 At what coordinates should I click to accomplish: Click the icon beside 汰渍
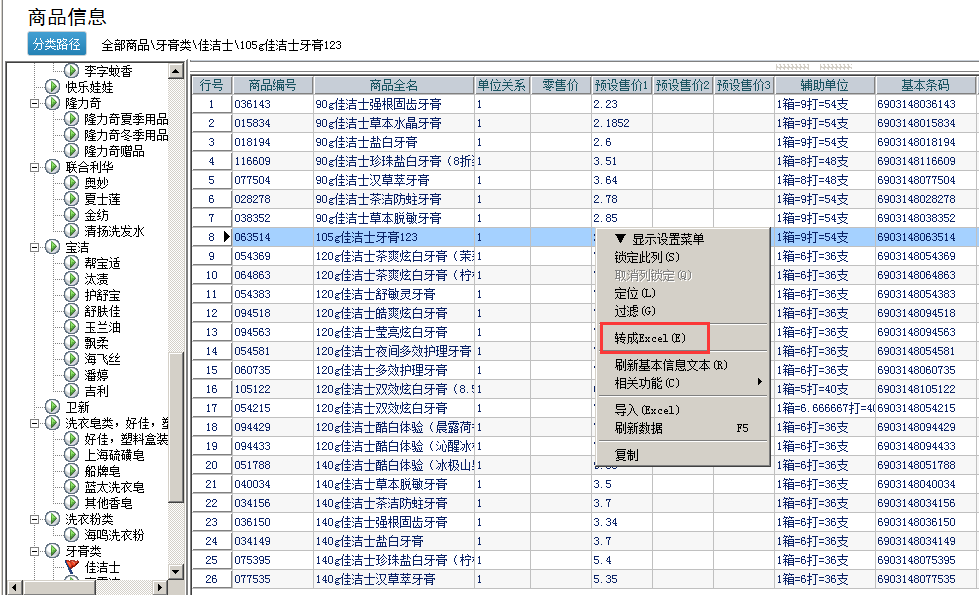click(x=72, y=278)
